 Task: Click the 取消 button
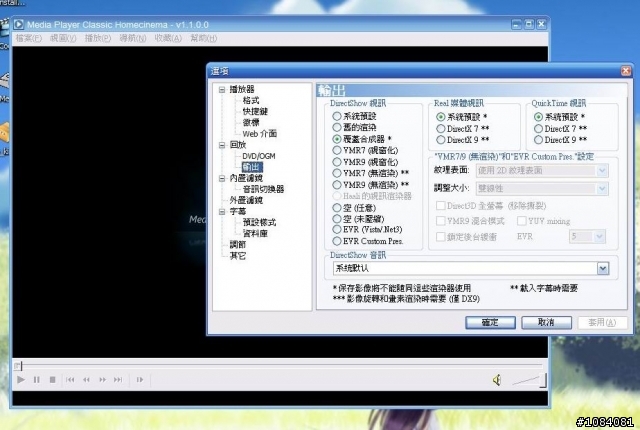(546, 323)
